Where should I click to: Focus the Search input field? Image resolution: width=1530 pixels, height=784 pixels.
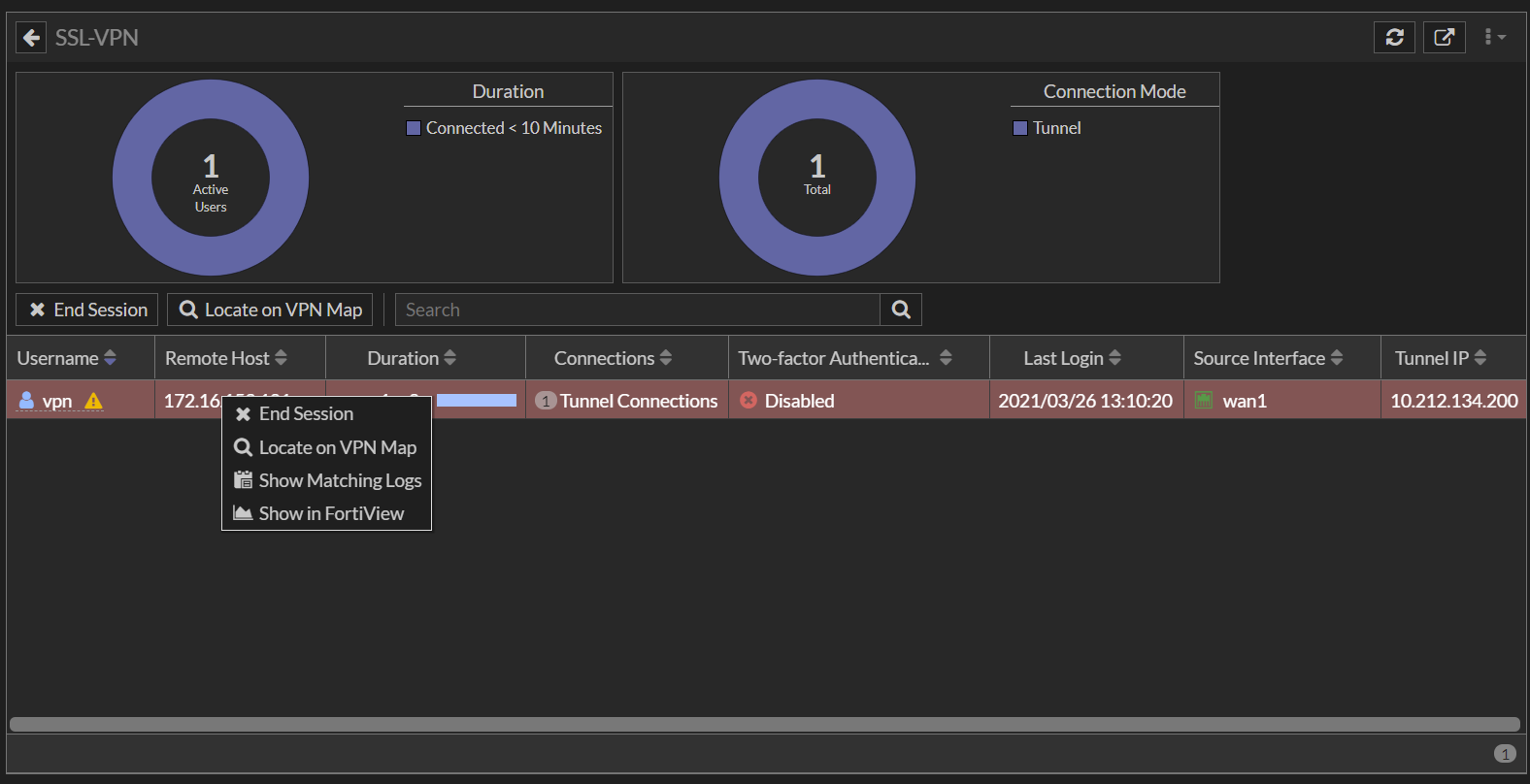(x=638, y=310)
